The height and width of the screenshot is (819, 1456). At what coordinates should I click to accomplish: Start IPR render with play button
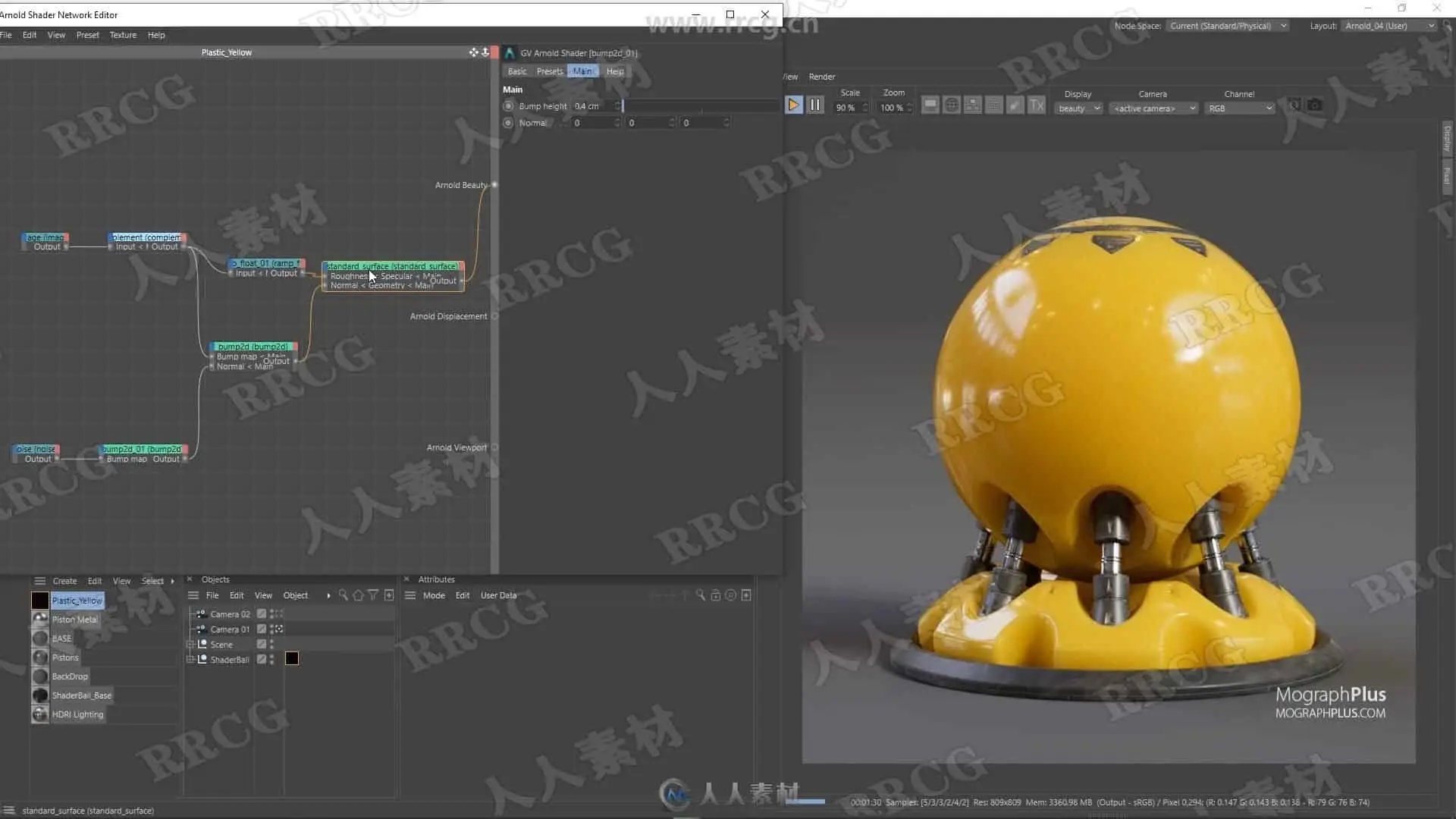793,105
